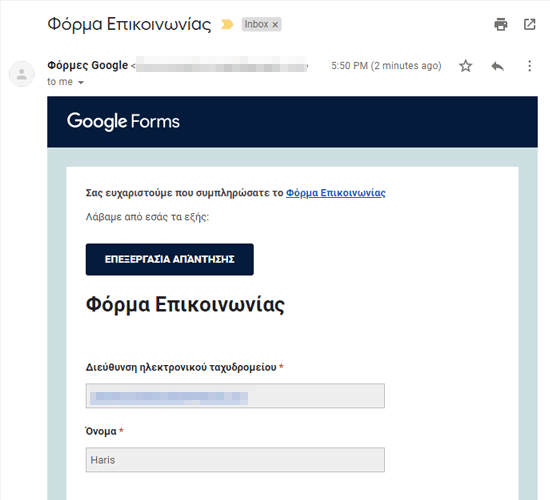The image size is (550, 500).
Task: Reply using the arrow icon
Action: point(497,66)
